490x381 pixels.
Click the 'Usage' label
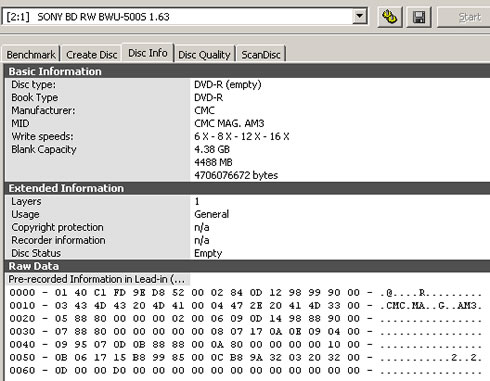click(x=25, y=214)
